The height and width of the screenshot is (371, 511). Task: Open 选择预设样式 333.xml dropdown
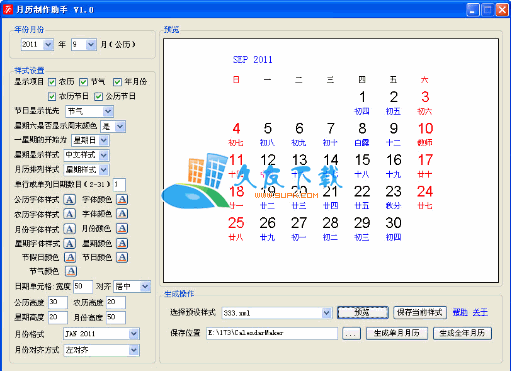(327, 313)
